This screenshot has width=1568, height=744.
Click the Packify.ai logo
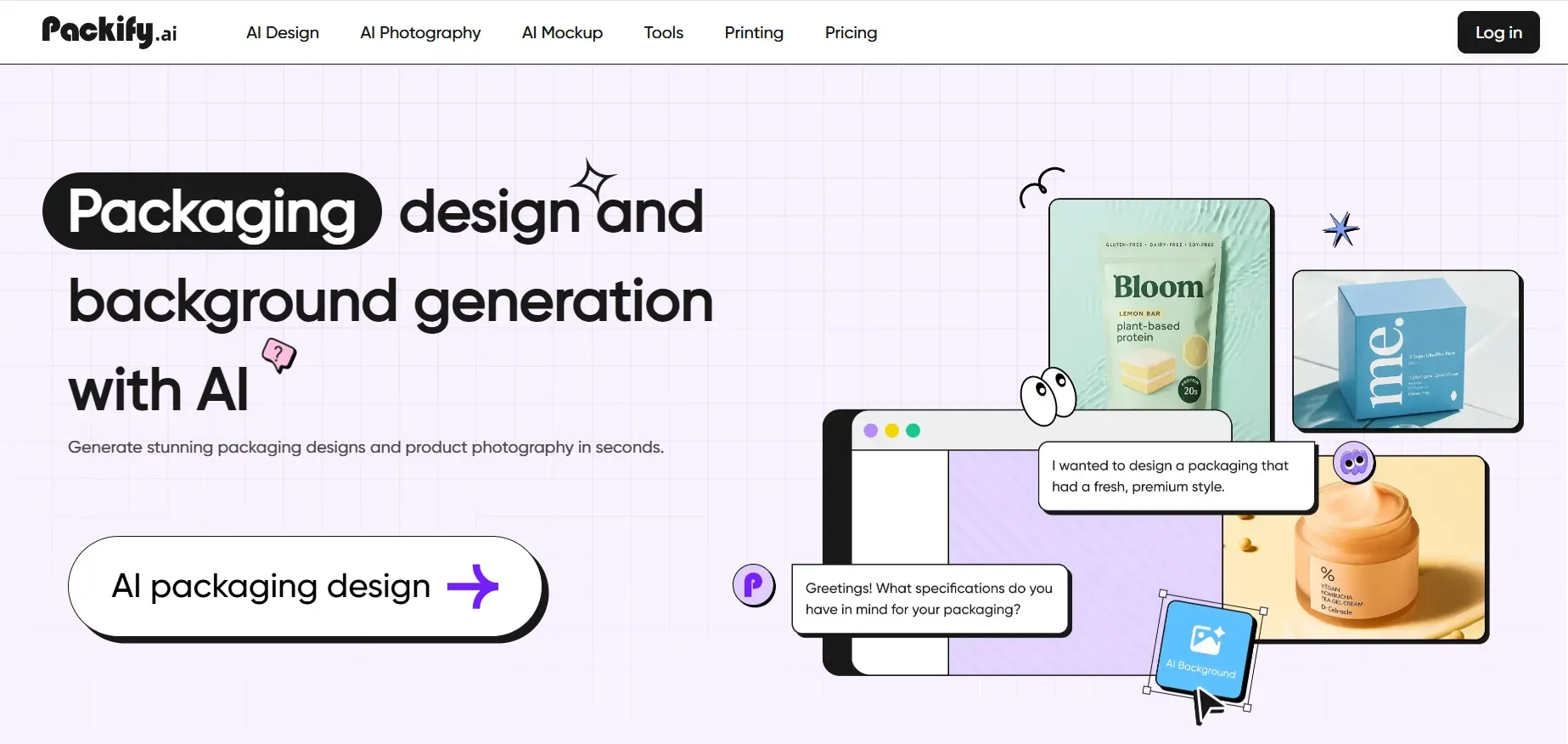[110, 32]
